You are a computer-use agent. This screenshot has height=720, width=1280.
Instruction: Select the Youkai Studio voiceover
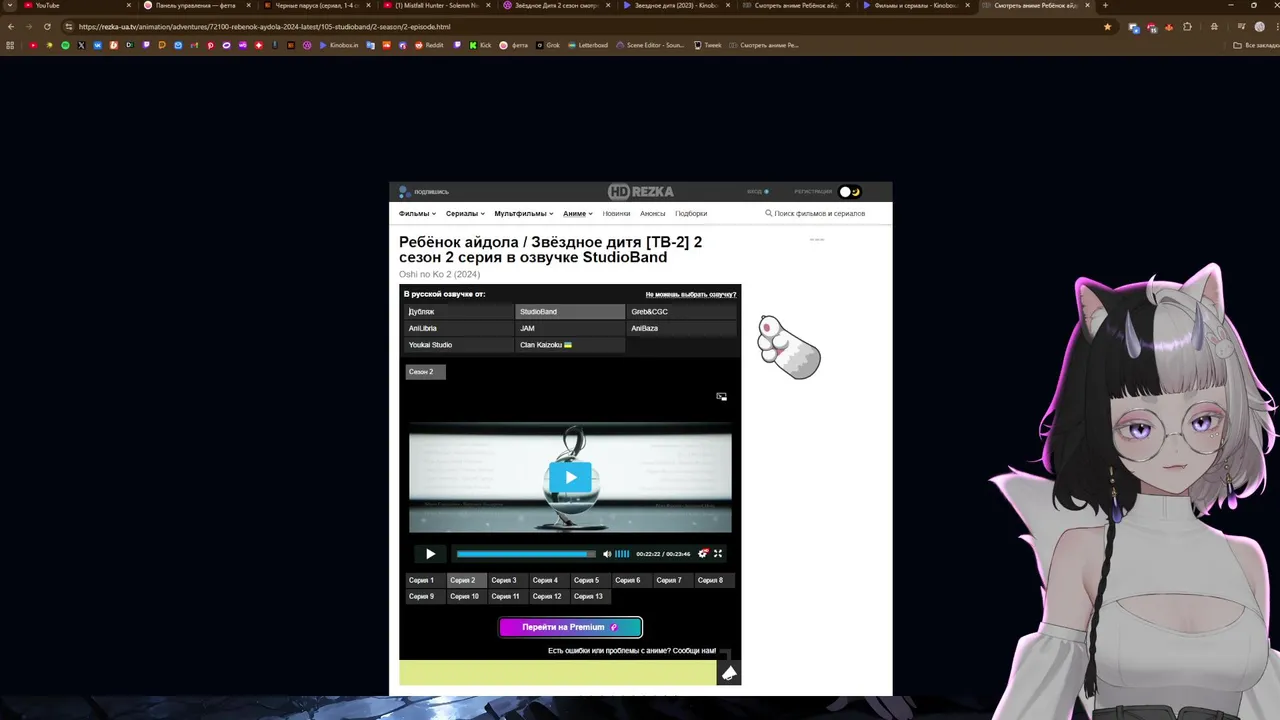click(x=459, y=345)
